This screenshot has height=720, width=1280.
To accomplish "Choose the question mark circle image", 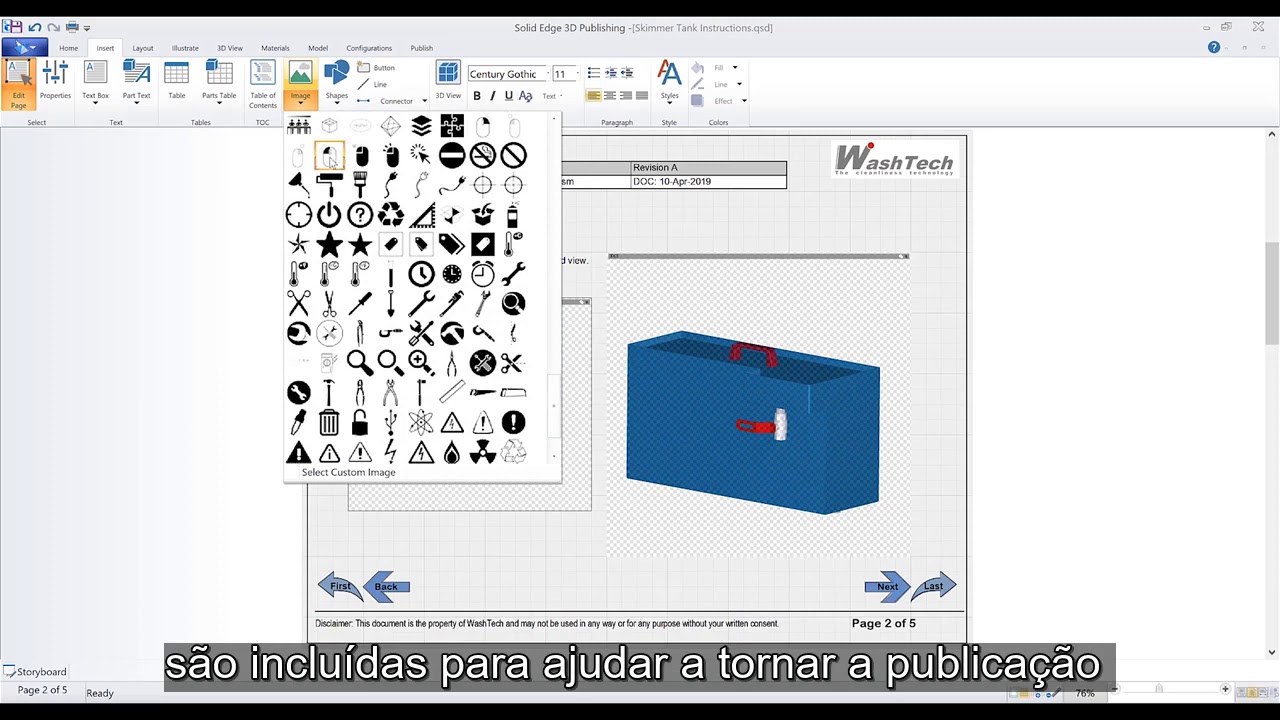I will click(x=360, y=214).
